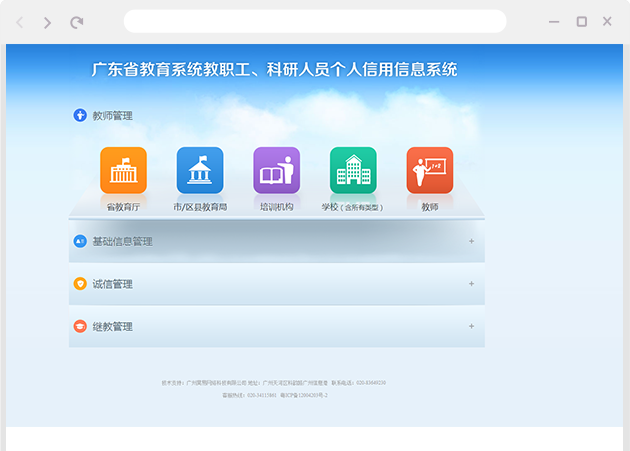Expand 基础信息管理 using its plus sign

[471, 241]
